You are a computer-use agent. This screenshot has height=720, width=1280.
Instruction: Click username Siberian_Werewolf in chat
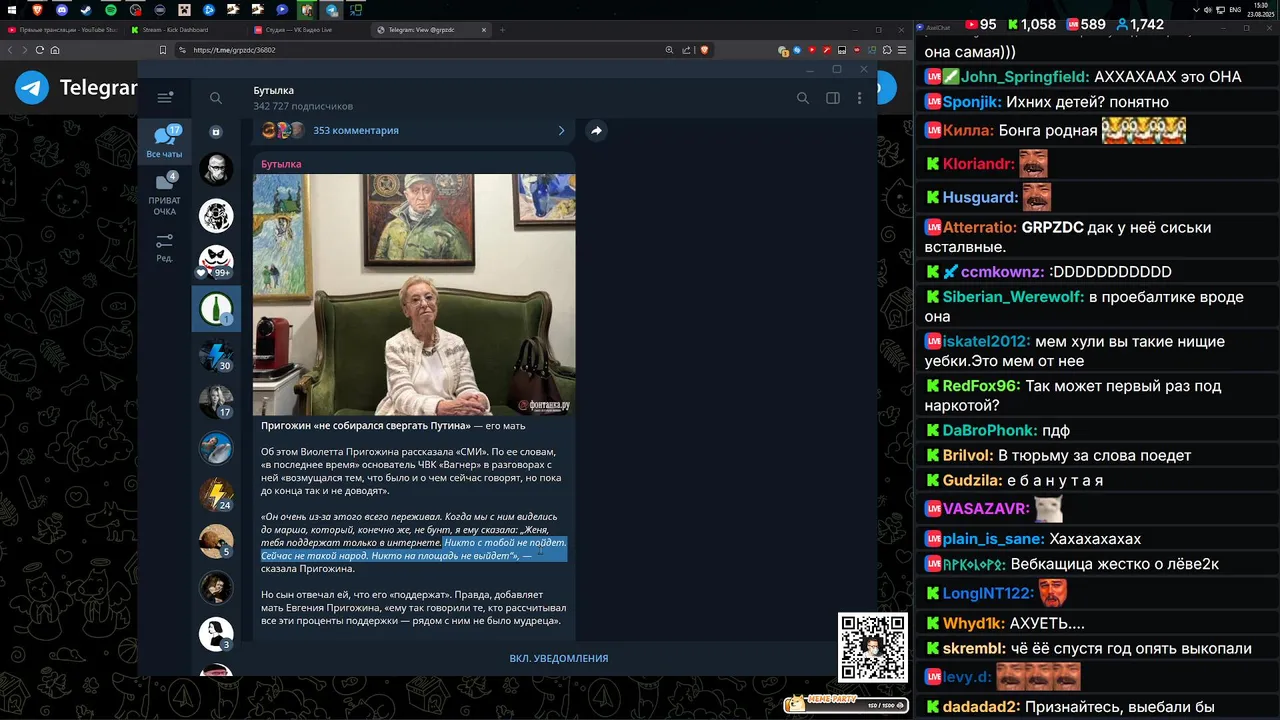[x=1013, y=297]
